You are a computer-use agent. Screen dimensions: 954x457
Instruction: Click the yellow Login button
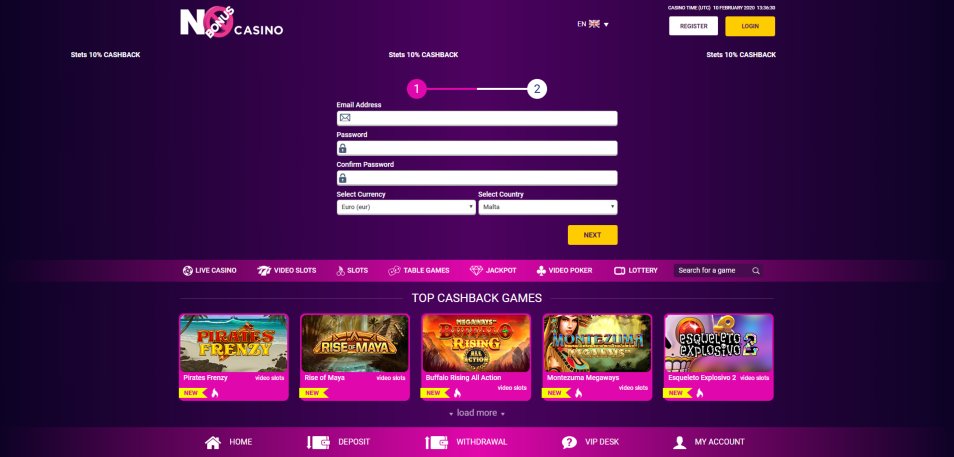tap(750, 26)
